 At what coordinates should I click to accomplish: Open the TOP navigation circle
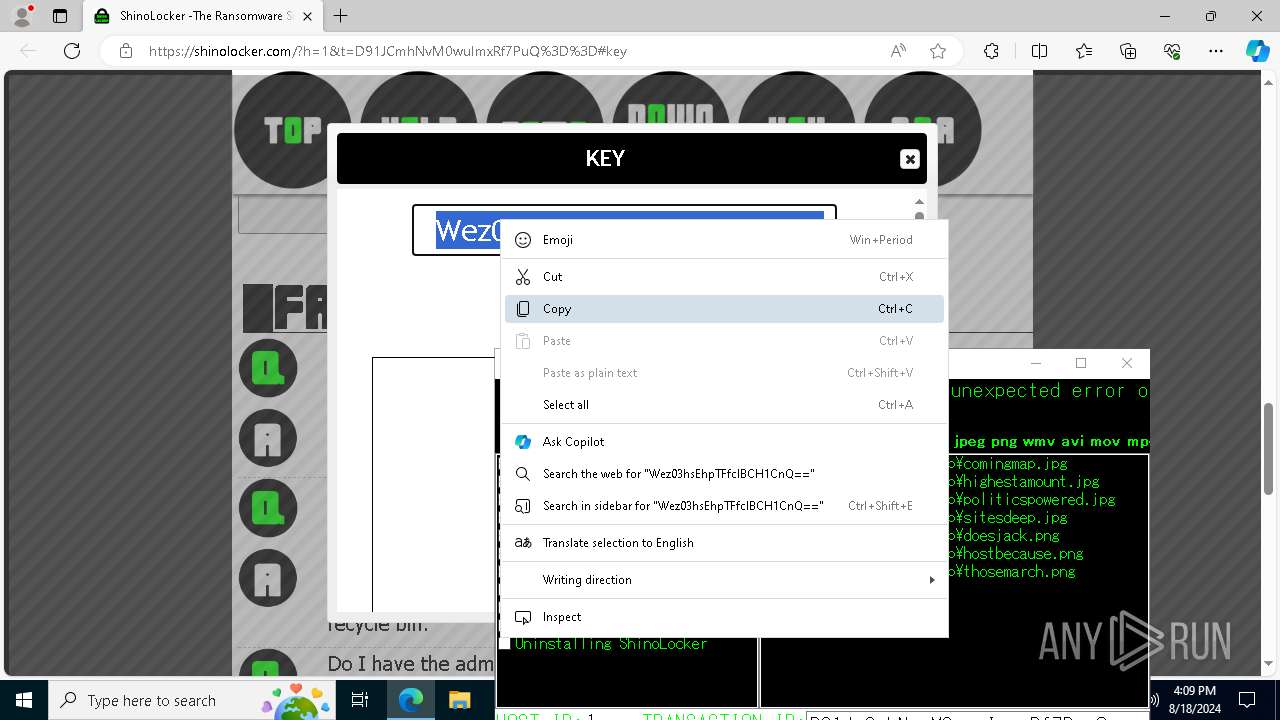292,129
